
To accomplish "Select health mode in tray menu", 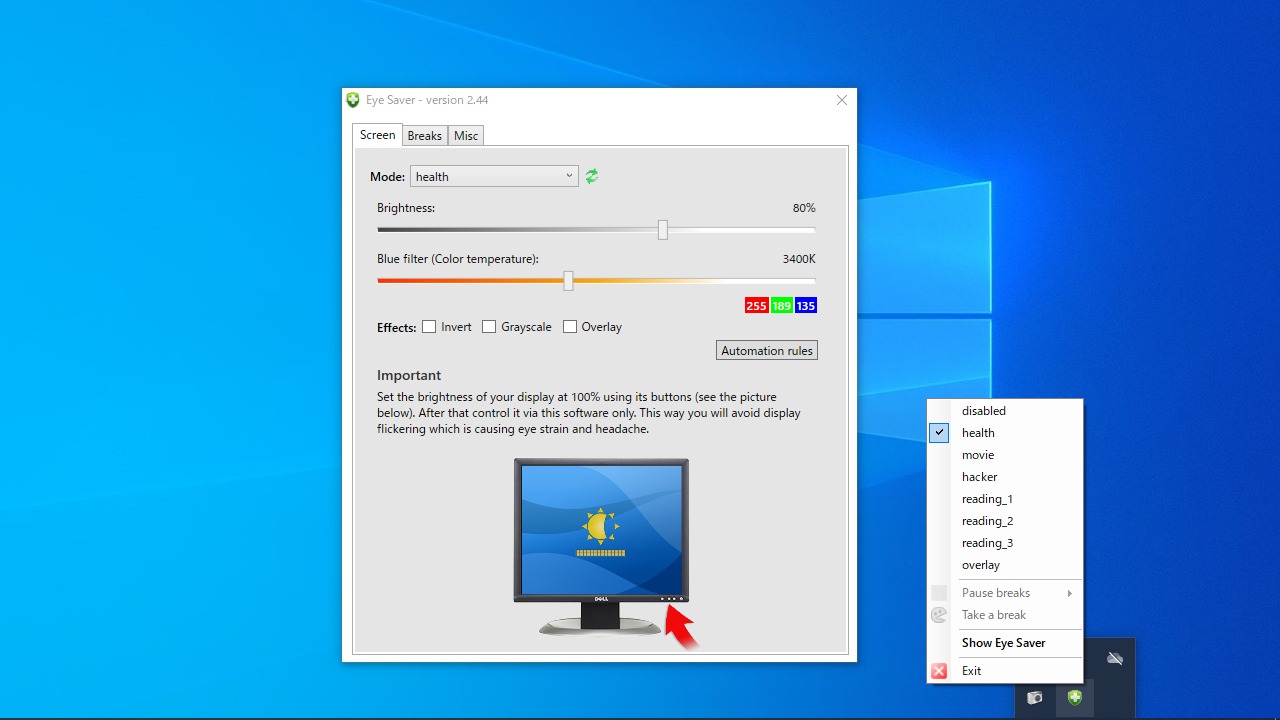I will tap(1005, 433).
